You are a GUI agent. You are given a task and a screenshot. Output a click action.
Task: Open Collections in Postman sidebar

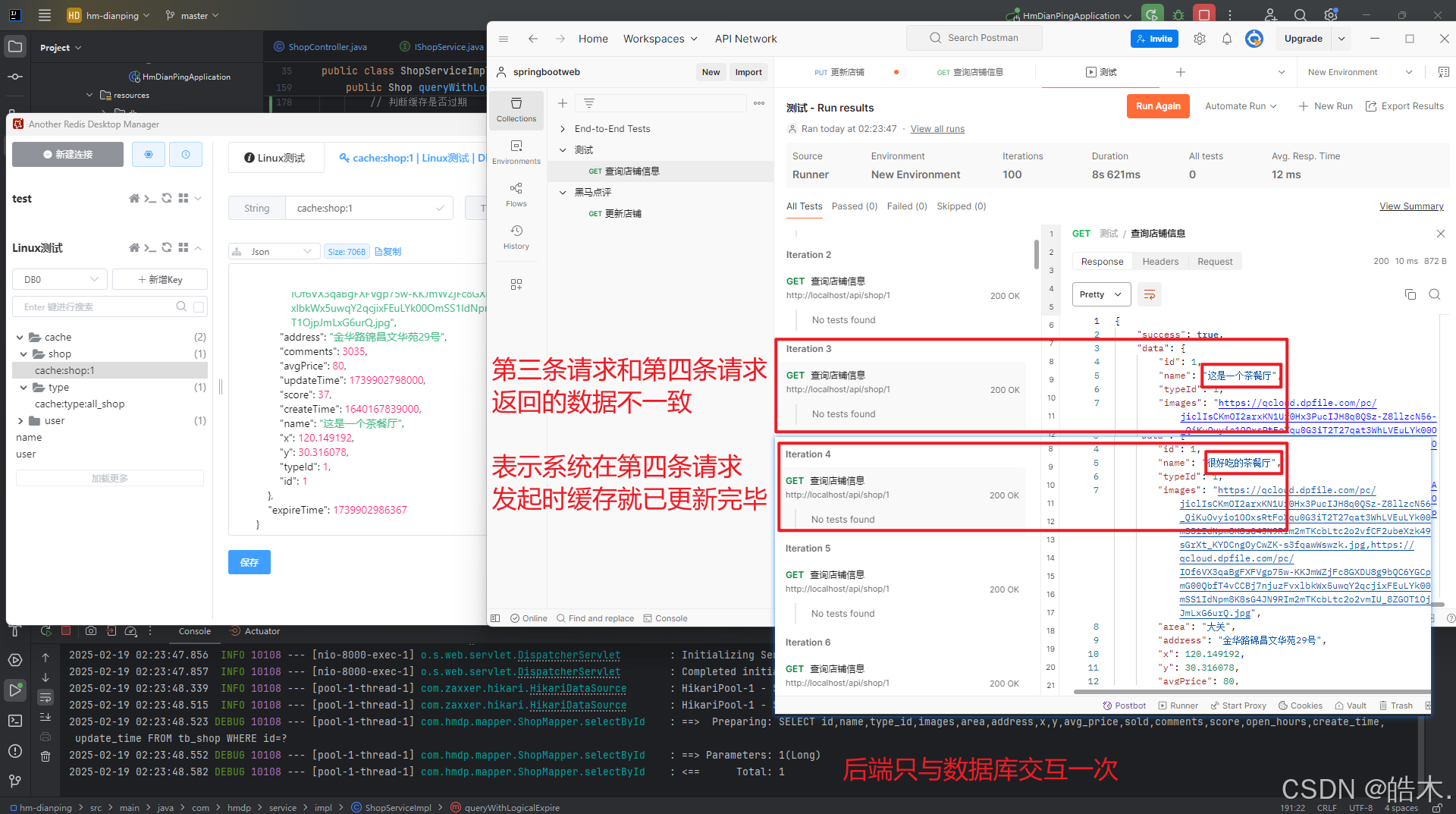coord(516,110)
